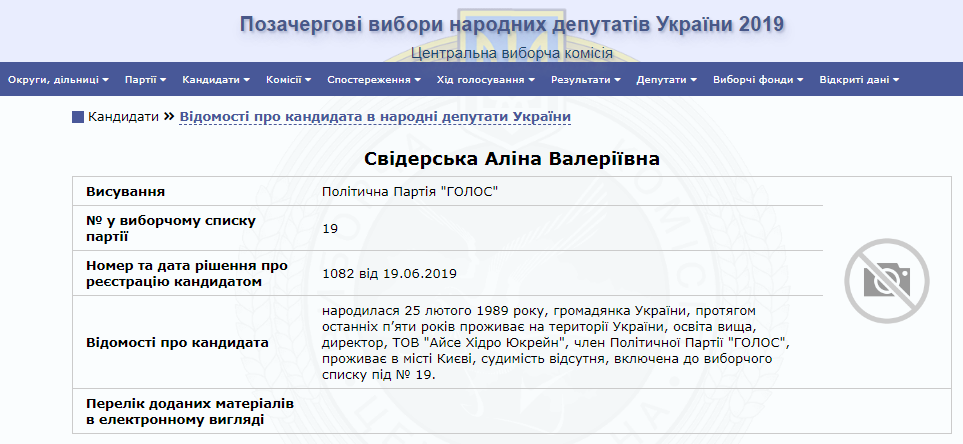Expand the "Партії" navigation menu
The width and height of the screenshot is (963, 444).
pos(145,79)
